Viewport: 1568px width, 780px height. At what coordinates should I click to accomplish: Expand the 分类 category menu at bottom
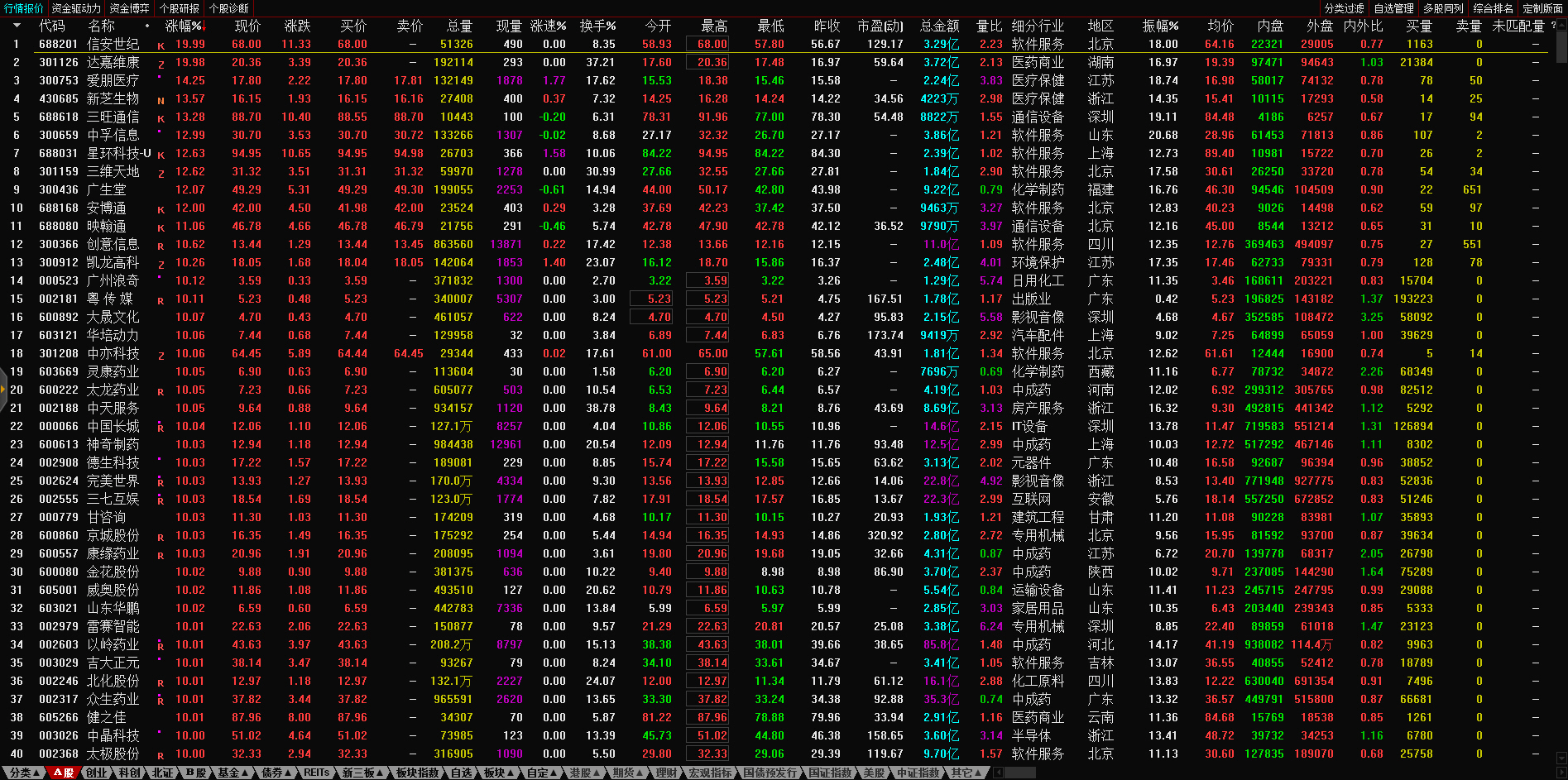click(x=24, y=773)
